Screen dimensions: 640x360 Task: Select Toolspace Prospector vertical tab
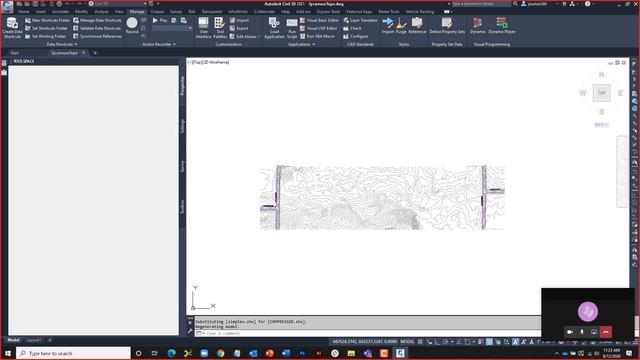click(x=182, y=85)
